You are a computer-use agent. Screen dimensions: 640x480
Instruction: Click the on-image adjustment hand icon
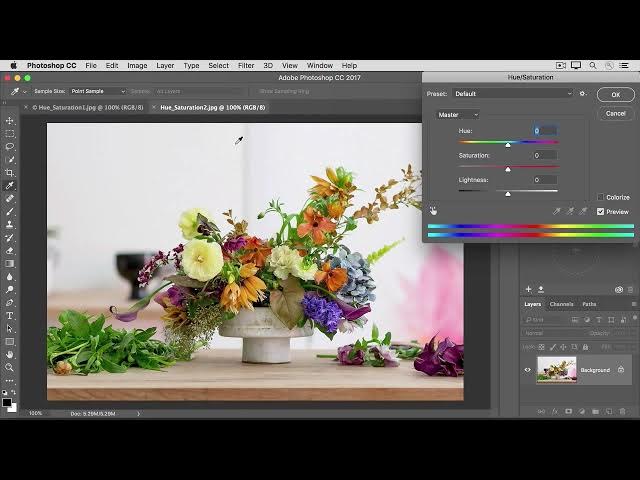click(x=434, y=210)
